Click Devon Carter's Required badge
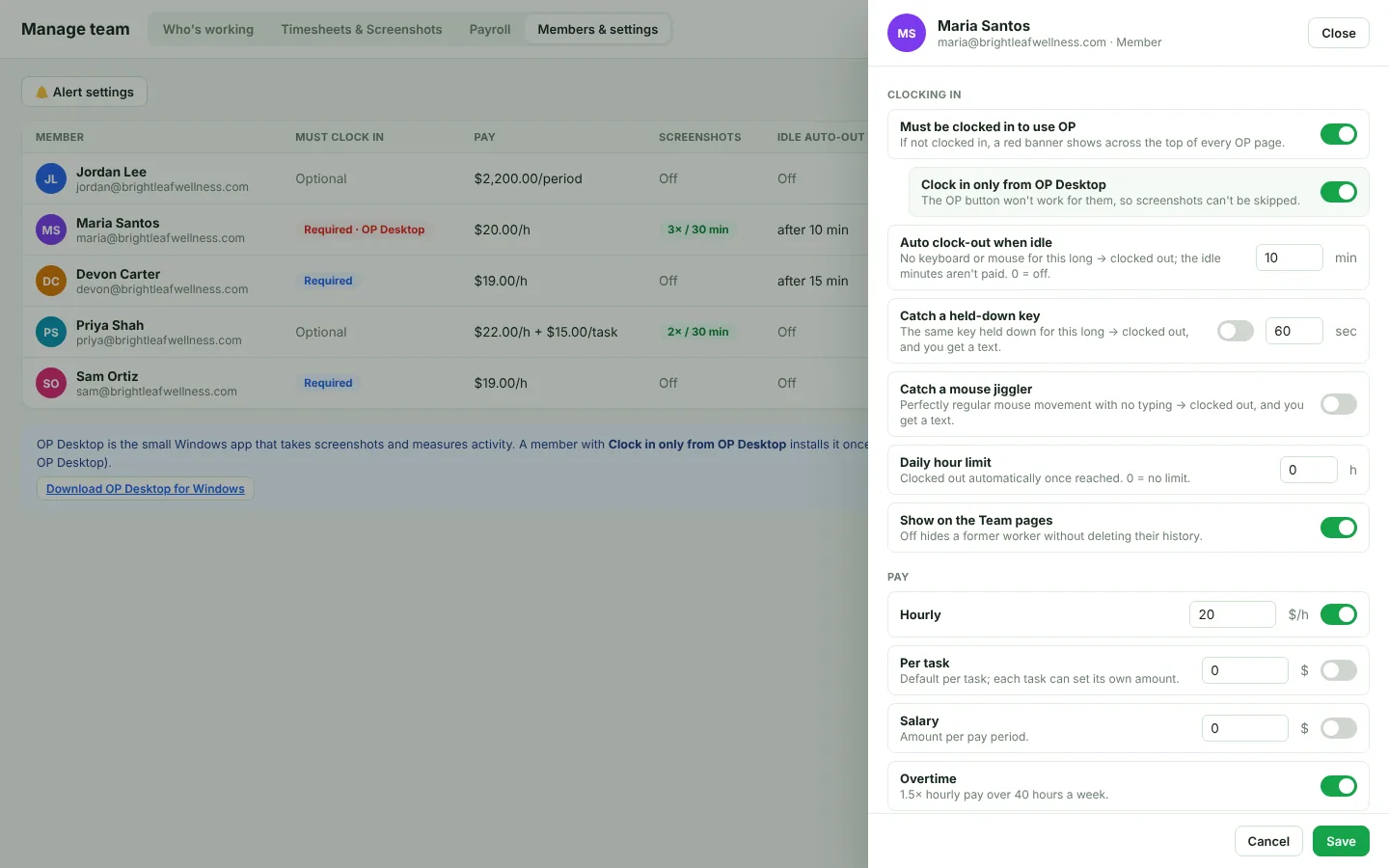 point(328,281)
